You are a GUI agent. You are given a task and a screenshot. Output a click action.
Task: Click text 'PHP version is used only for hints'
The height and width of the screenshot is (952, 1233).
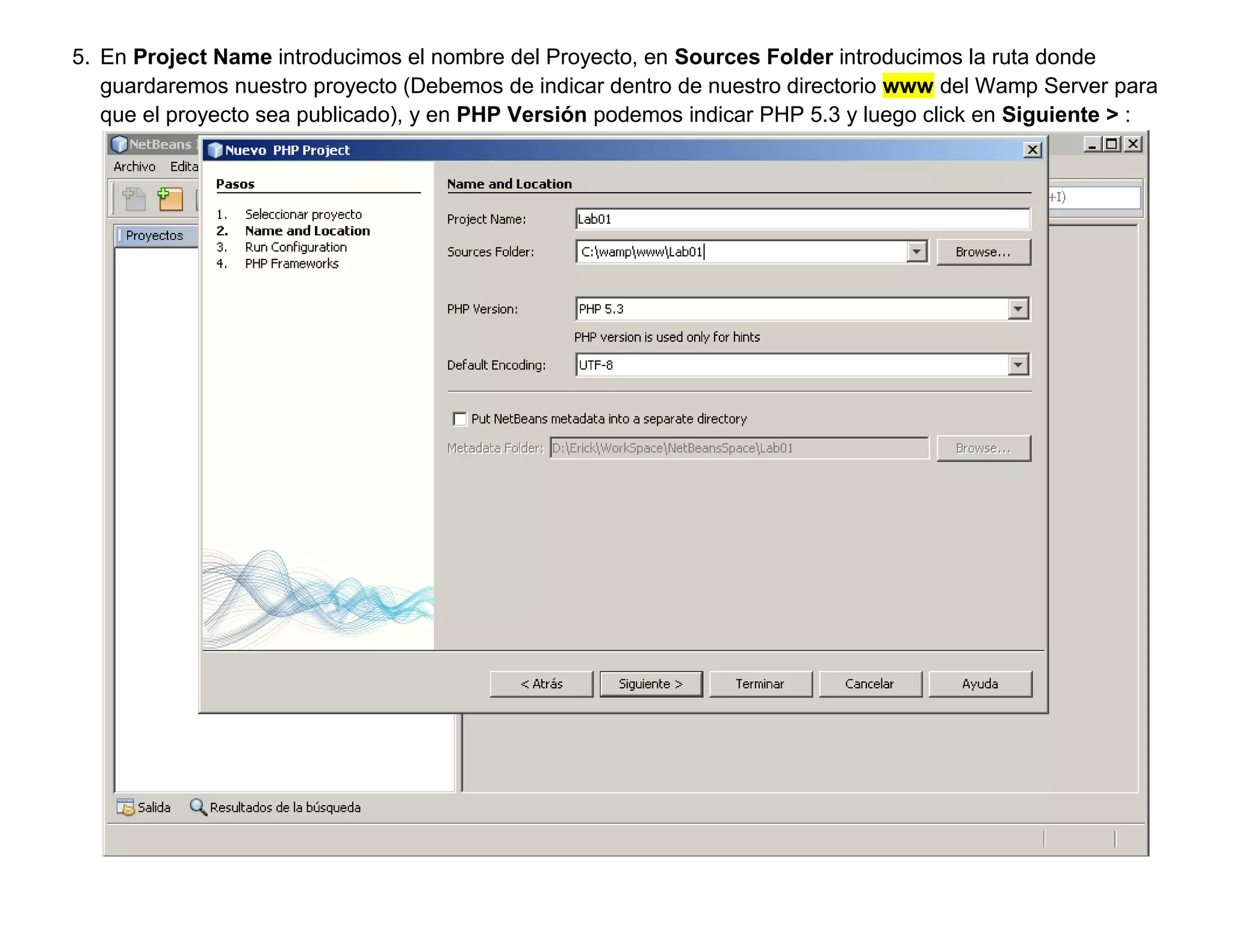point(666,337)
